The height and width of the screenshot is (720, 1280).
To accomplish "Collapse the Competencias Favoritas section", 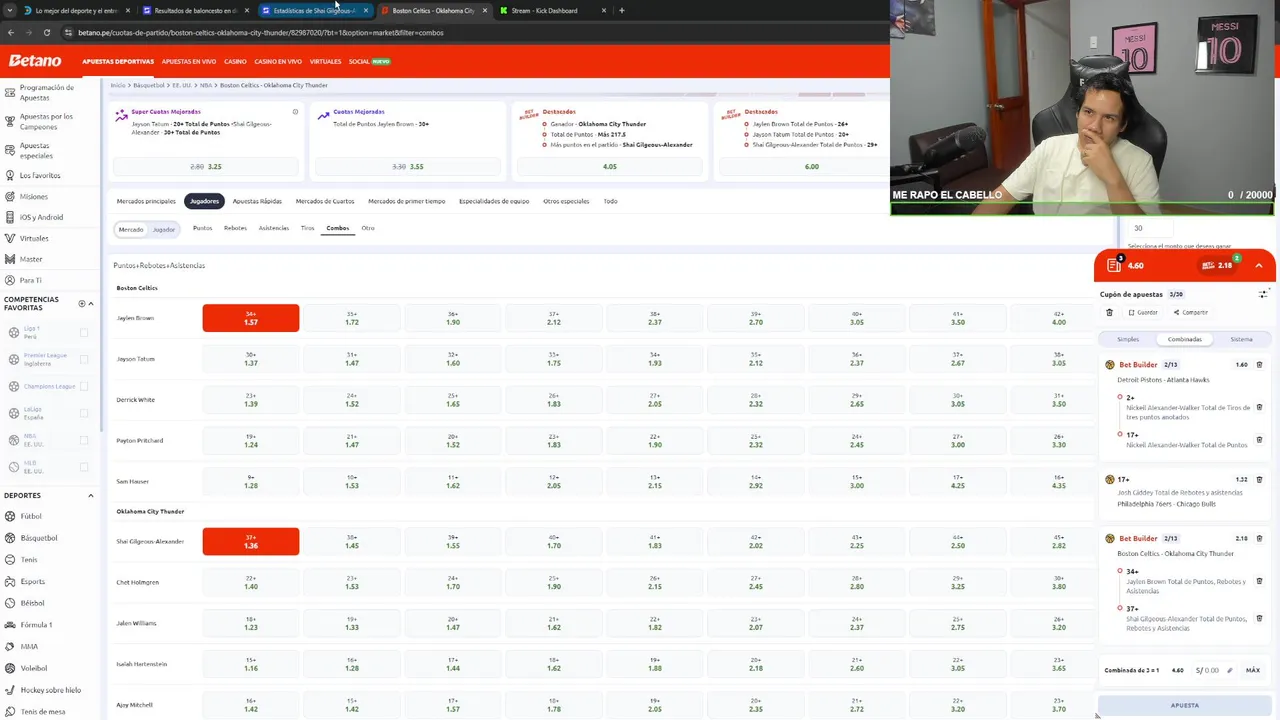I will (x=91, y=303).
